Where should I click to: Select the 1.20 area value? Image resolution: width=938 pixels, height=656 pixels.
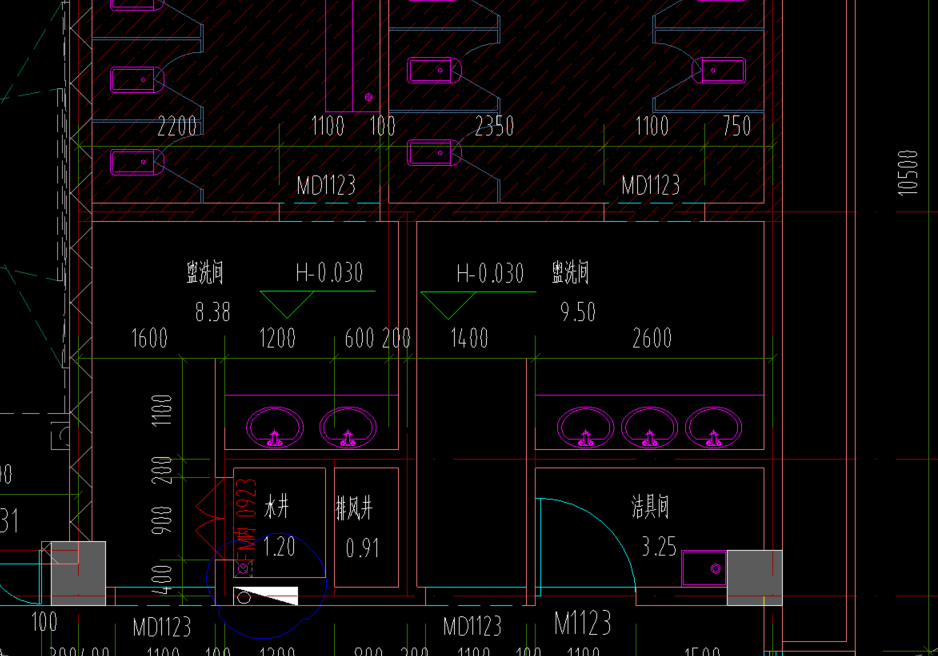tap(279, 547)
